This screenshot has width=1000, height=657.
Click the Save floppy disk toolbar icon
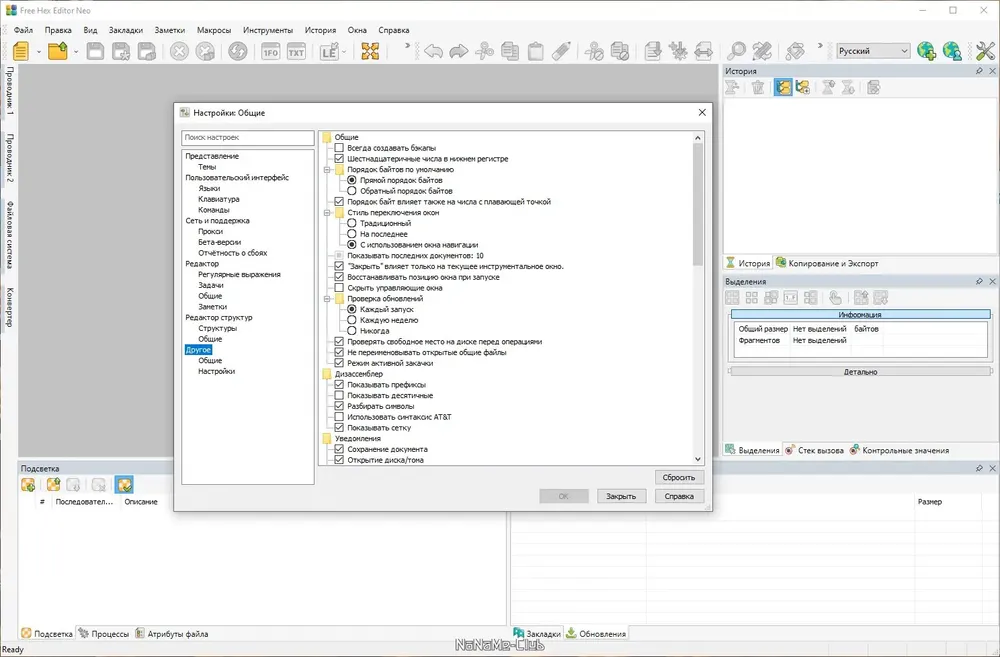coord(95,51)
